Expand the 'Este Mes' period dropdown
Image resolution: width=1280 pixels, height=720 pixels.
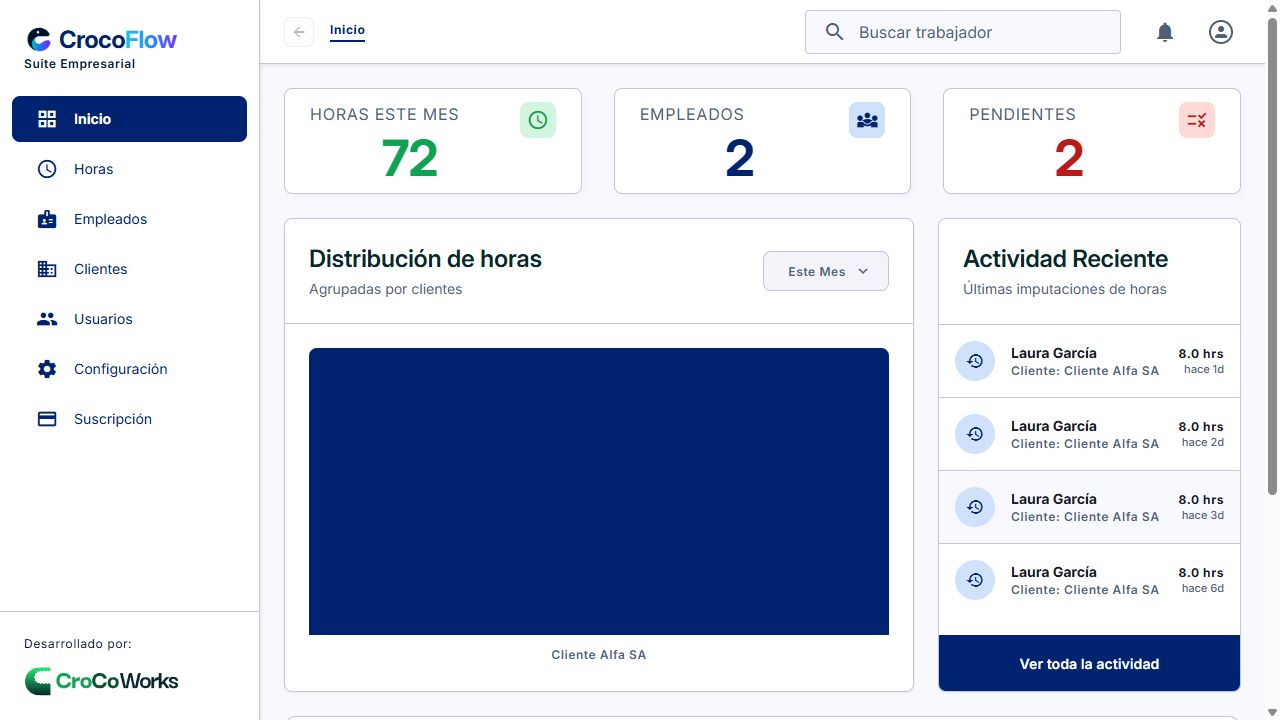[x=826, y=271]
